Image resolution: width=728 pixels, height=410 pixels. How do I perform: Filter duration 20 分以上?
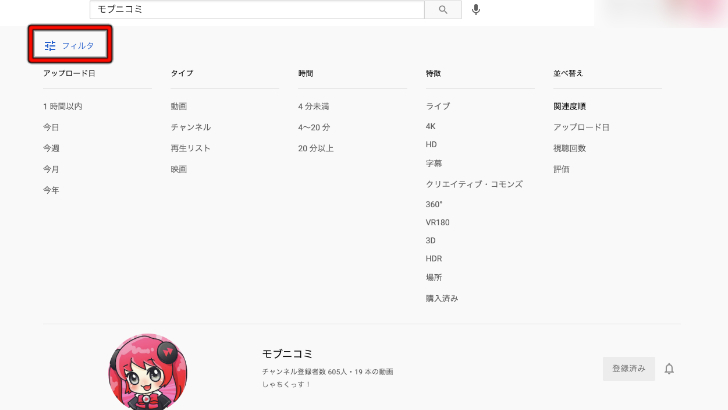pos(316,148)
